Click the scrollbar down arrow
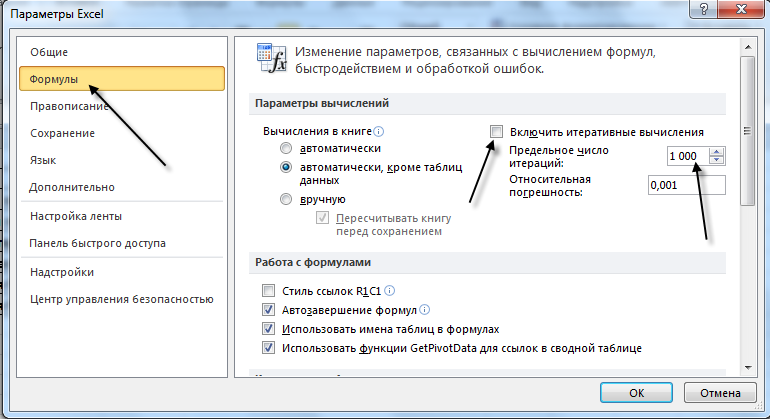The height and width of the screenshot is (419, 770). [x=748, y=367]
